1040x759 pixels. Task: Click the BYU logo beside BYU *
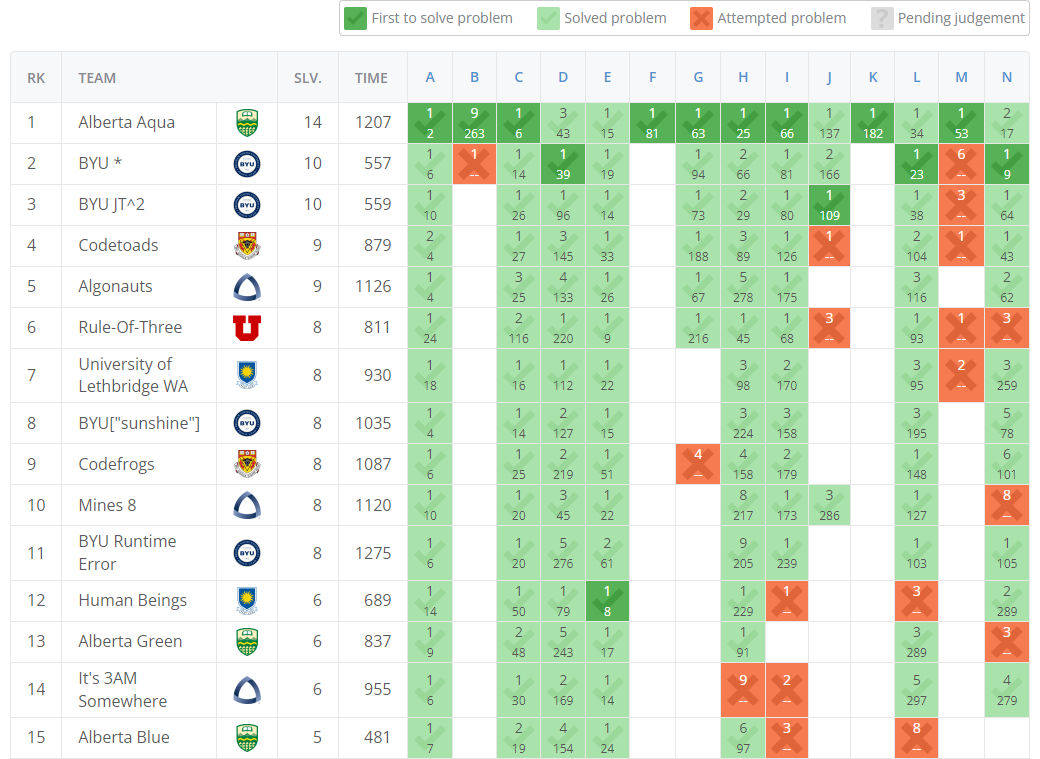[246, 163]
